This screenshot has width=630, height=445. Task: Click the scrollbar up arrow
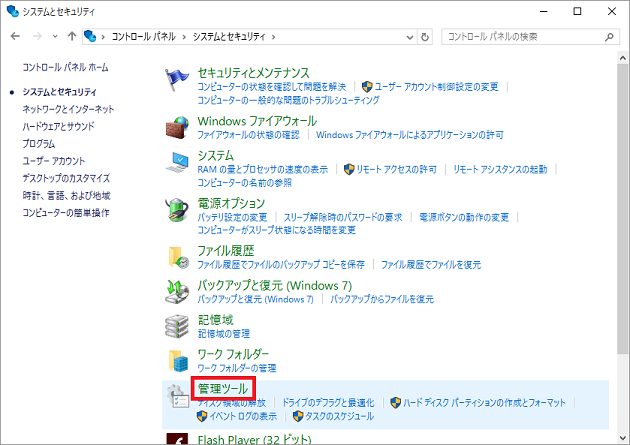click(x=622, y=58)
